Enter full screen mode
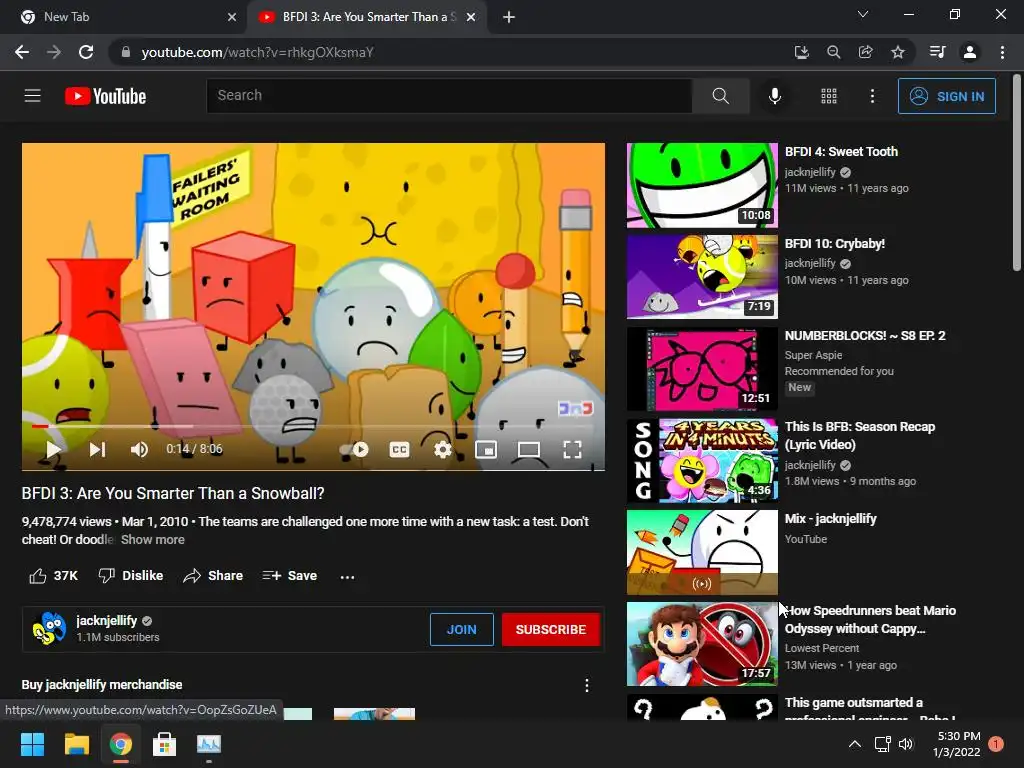Viewport: 1024px width, 768px height. coord(573,449)
